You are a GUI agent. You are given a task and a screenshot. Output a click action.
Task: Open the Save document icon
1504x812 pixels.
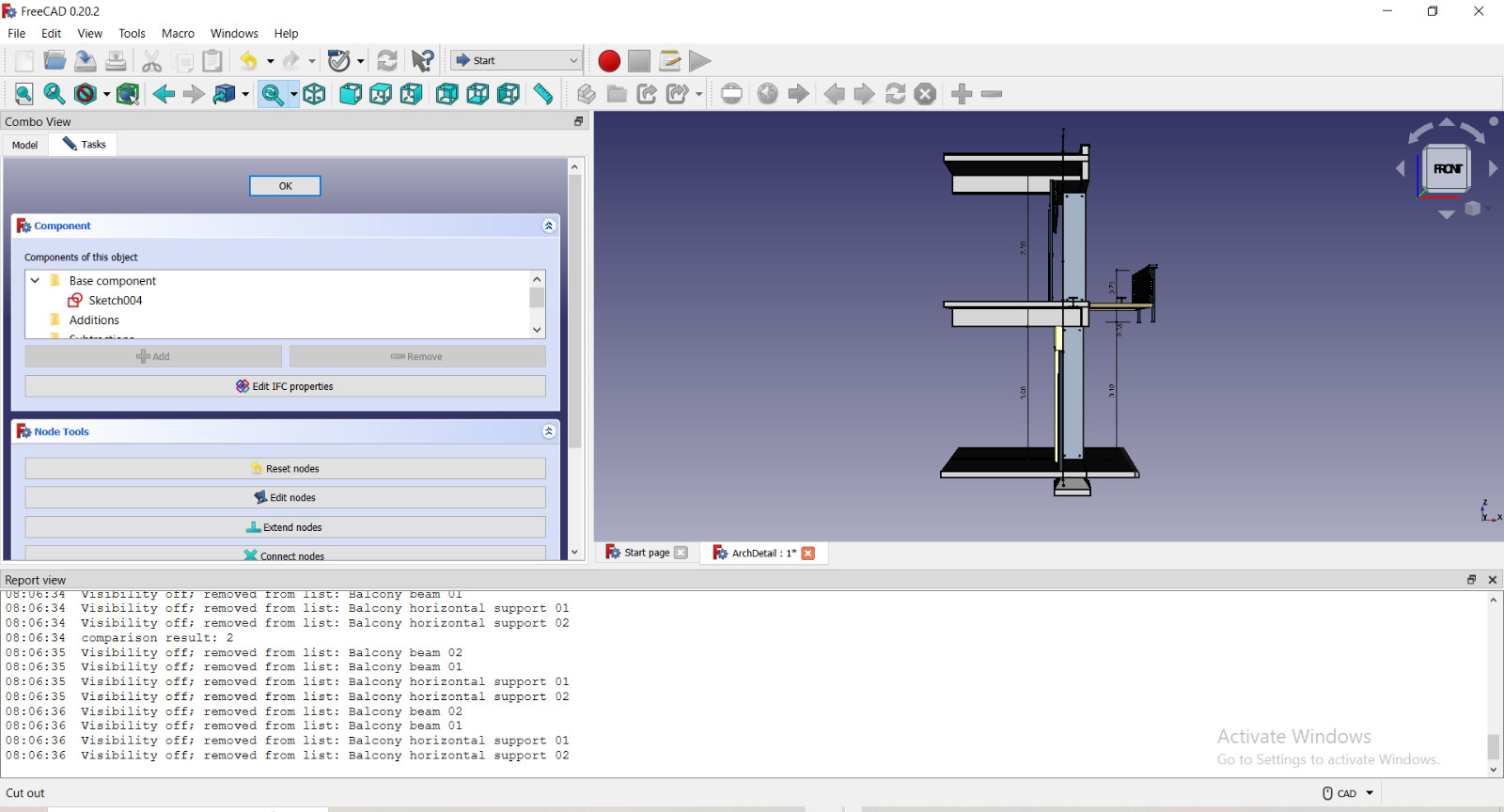[x=86, y=61]
